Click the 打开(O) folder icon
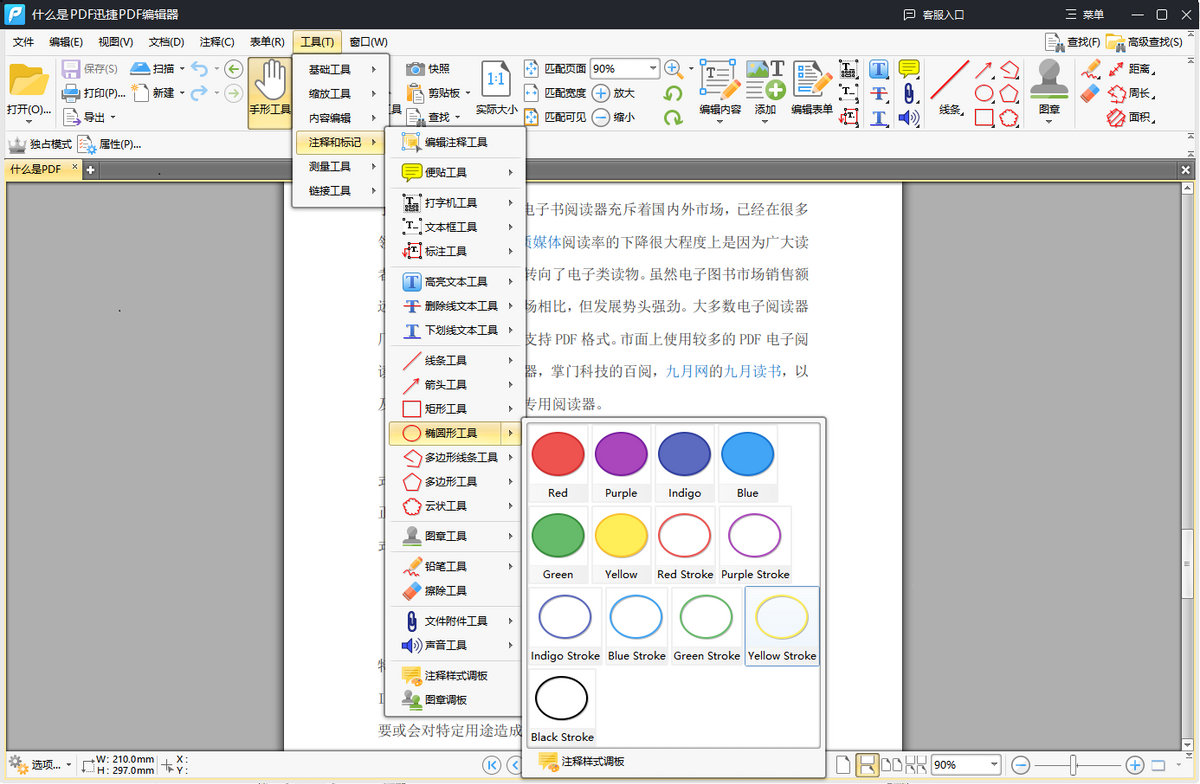Image resolution: width=1200 pixels, height=784 pixels. (x=28, y=80)
